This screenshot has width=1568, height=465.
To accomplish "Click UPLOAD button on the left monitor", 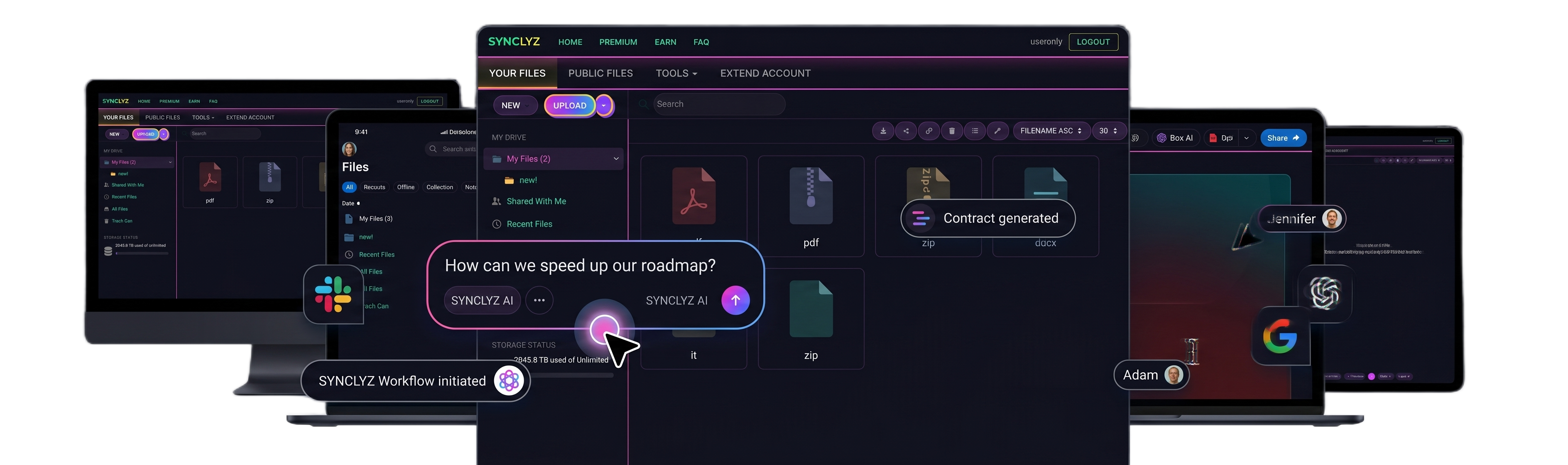I will 145,134.
